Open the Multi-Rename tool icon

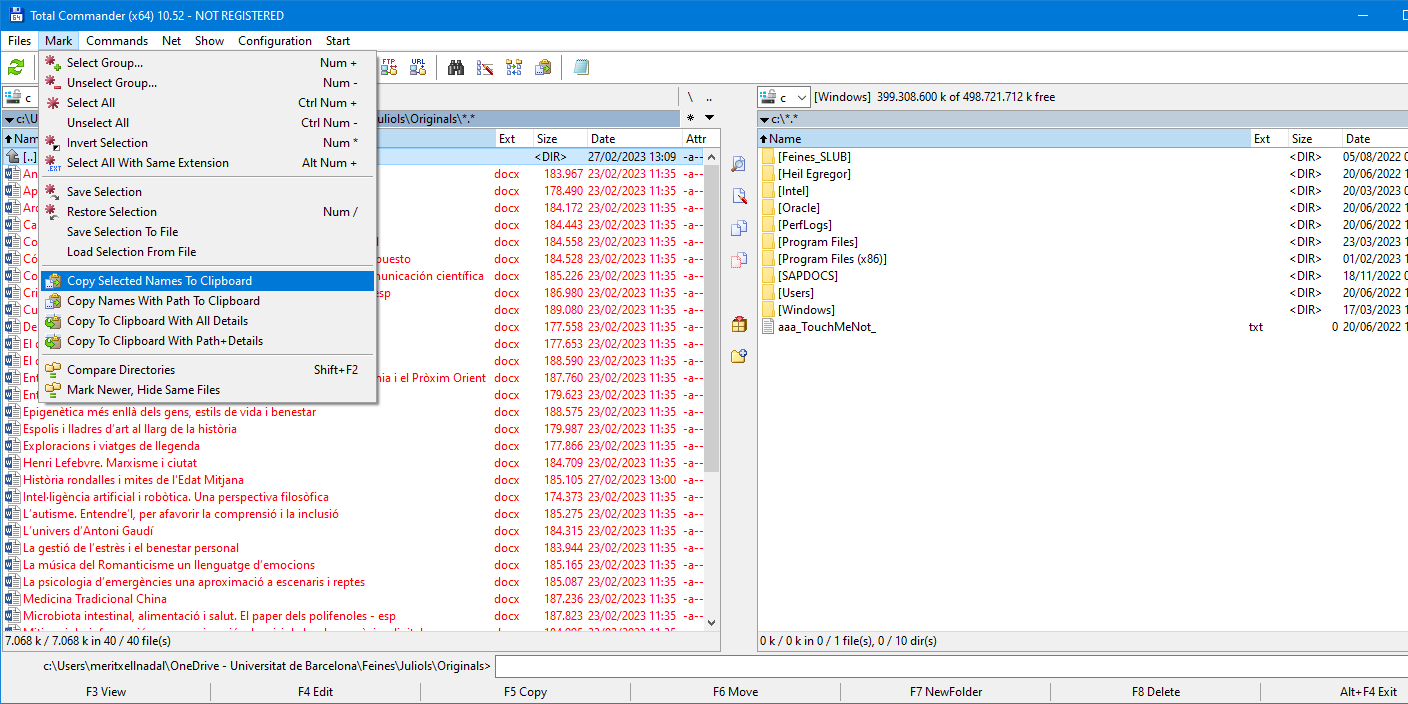tap(485, 68)
